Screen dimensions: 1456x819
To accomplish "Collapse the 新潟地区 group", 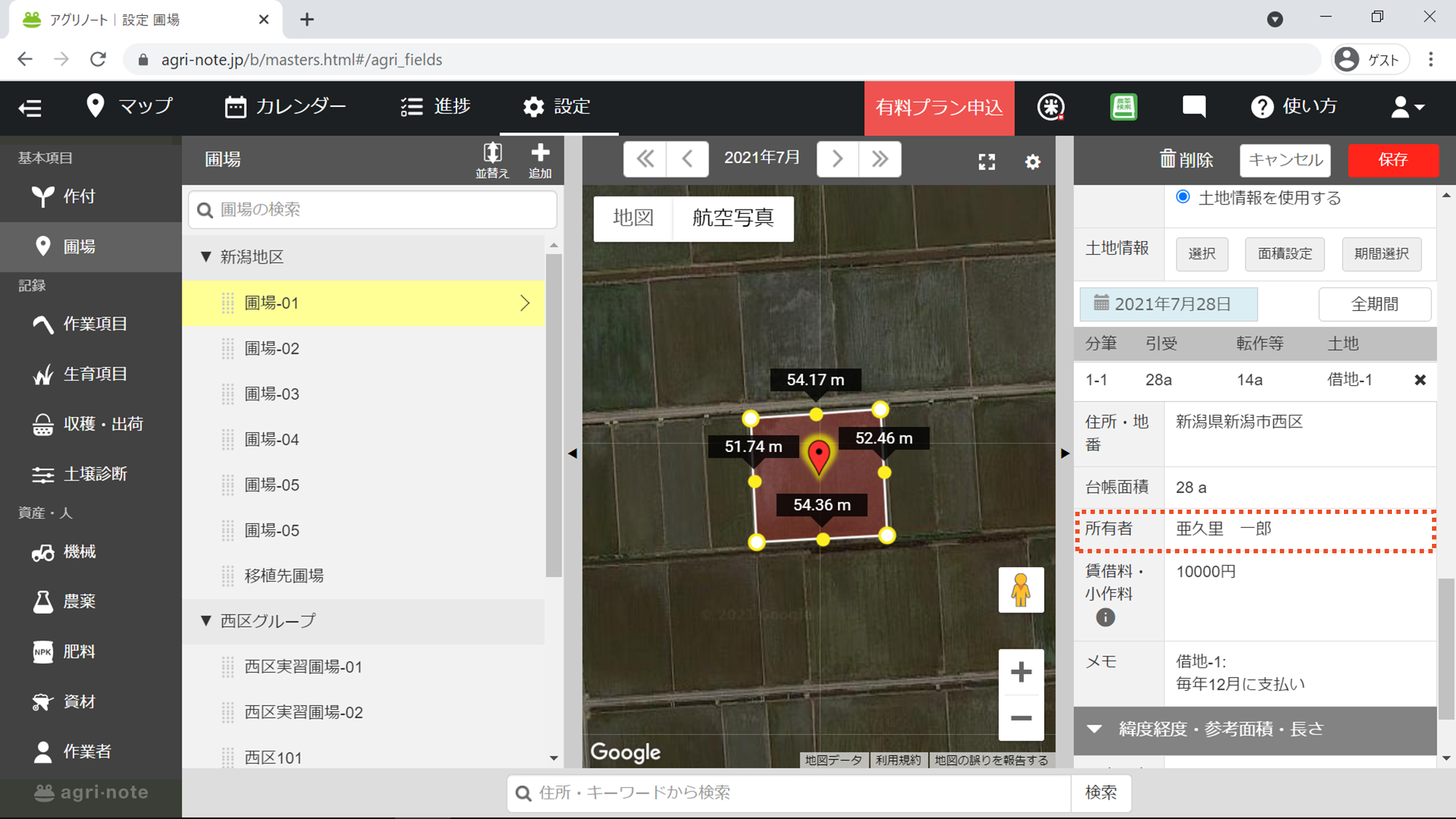I will [206, 257].
